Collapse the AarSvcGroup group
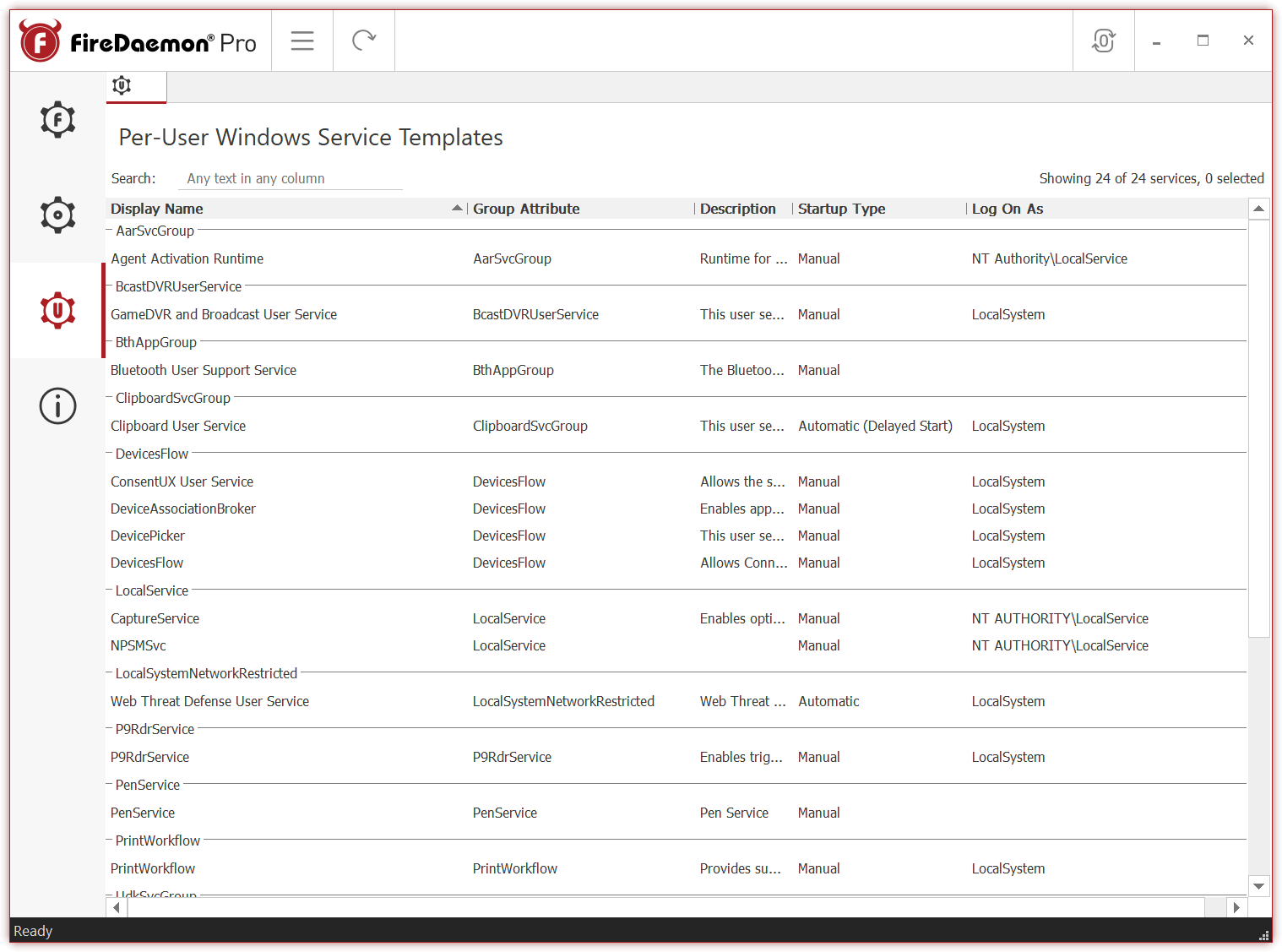This screenshot has height=952, width=1282. click(x=110, y=231)
